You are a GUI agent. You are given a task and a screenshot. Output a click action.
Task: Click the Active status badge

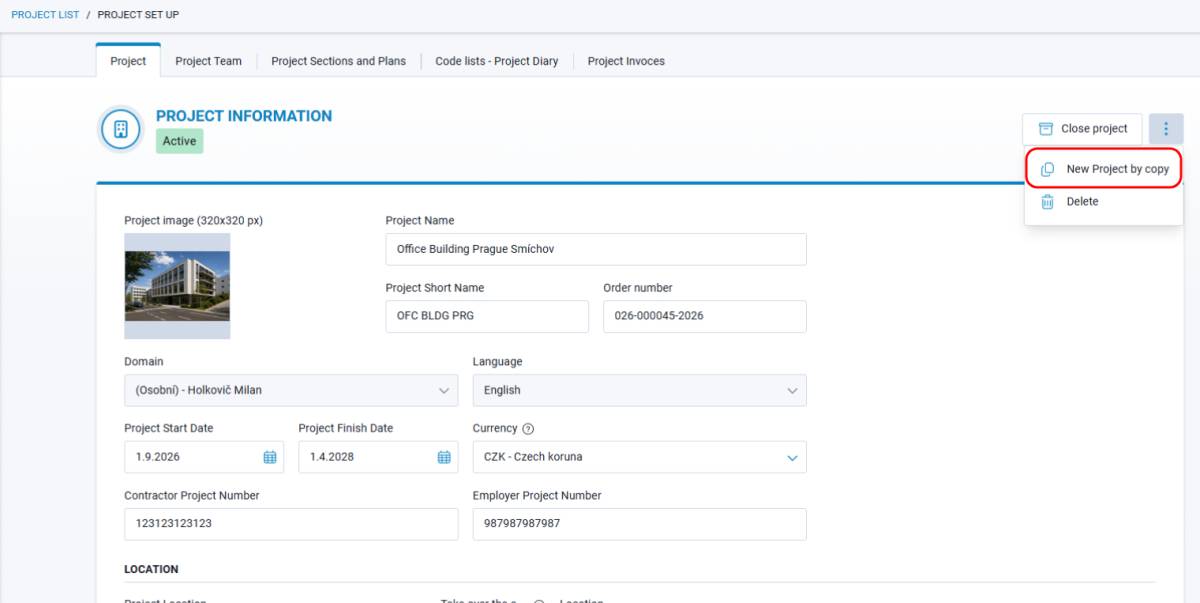180,141
